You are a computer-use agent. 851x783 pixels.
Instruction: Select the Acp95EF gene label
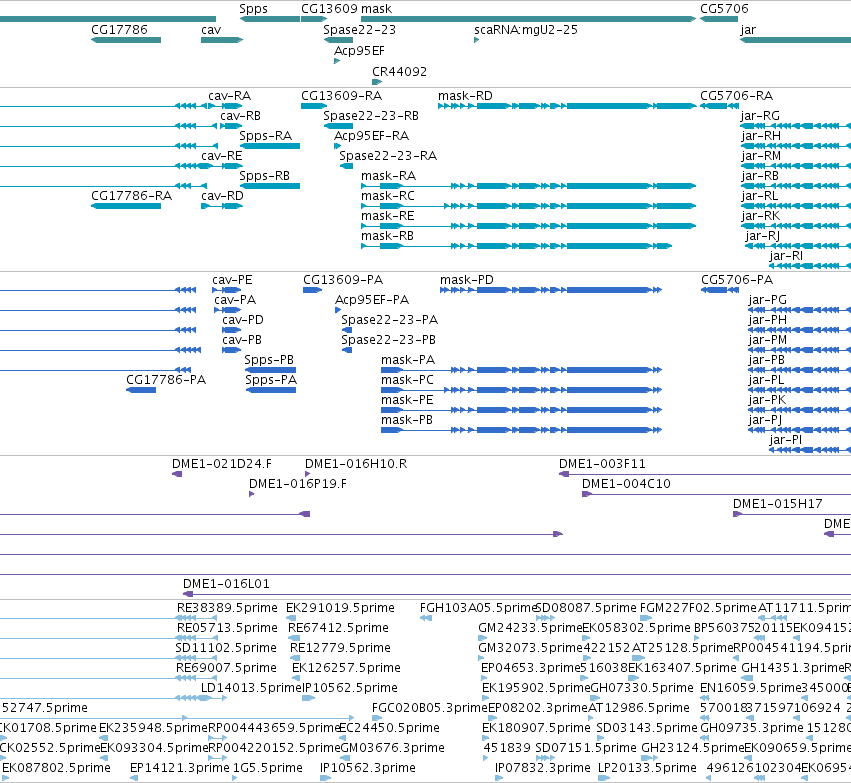click(359, 50)
